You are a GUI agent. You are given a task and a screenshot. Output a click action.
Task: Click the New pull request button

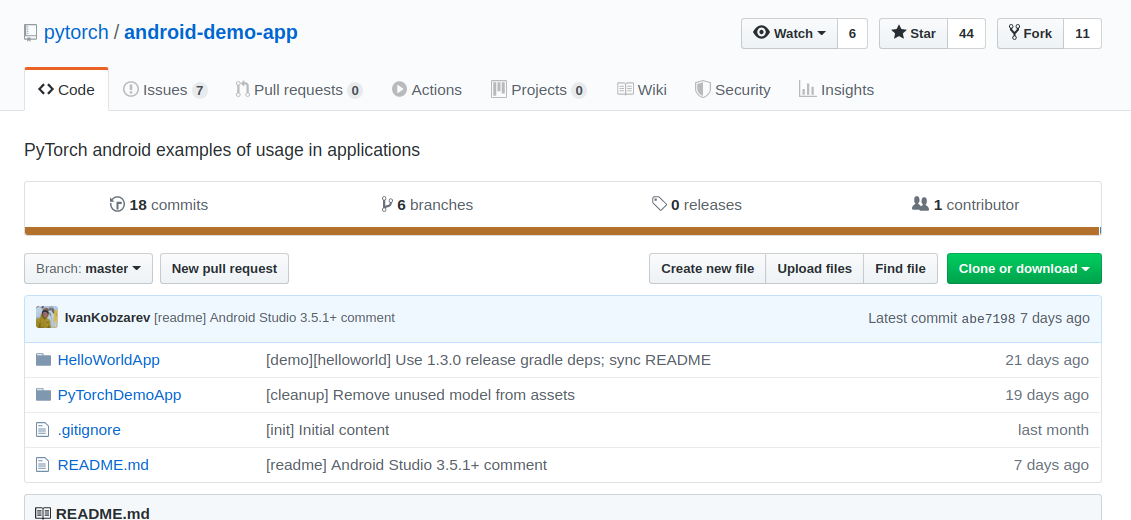224,269
